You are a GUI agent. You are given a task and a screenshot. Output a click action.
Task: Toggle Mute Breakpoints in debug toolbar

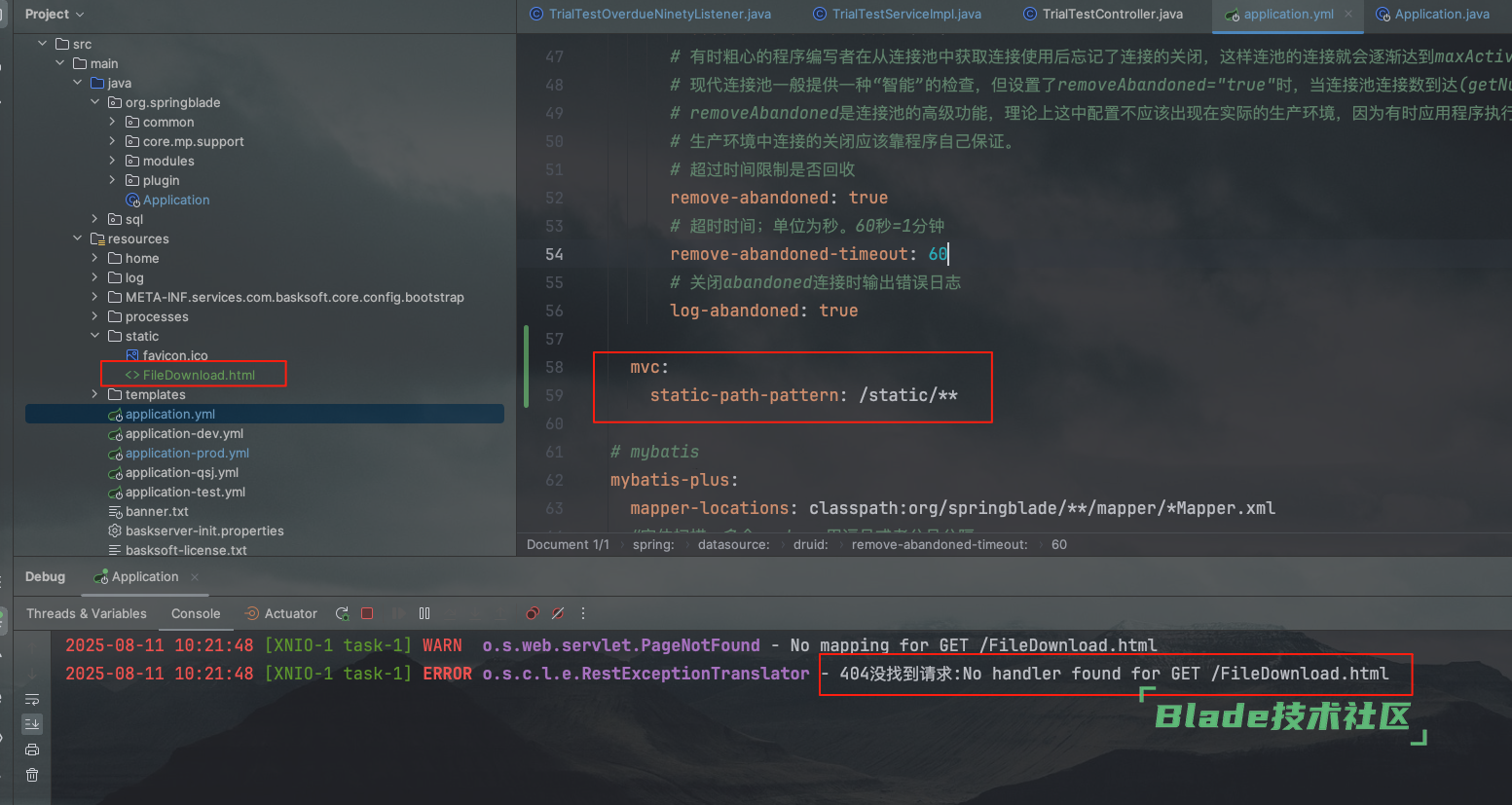click(558, 613)
